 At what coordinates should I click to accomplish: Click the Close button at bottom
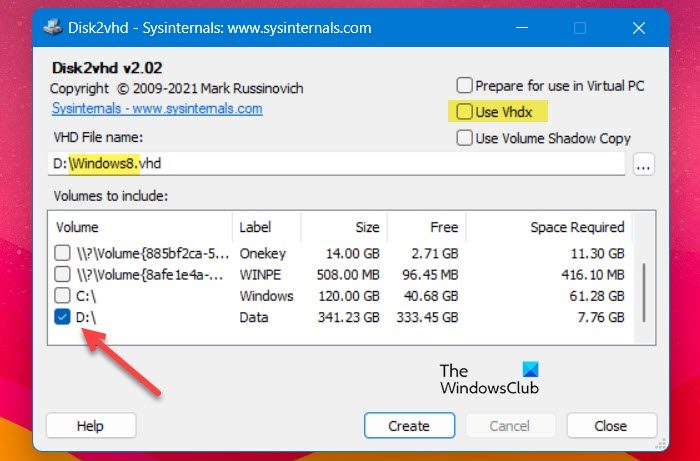(611, 426)
